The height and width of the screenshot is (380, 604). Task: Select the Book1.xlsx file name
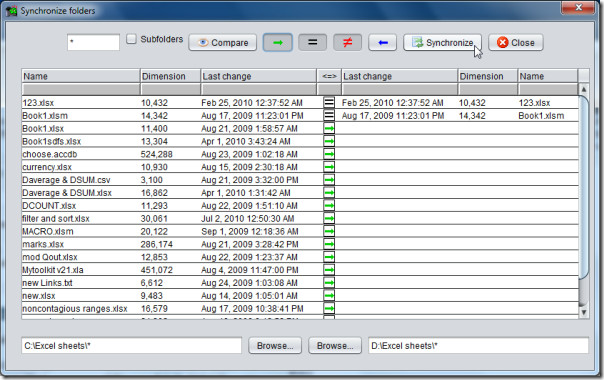43,128
